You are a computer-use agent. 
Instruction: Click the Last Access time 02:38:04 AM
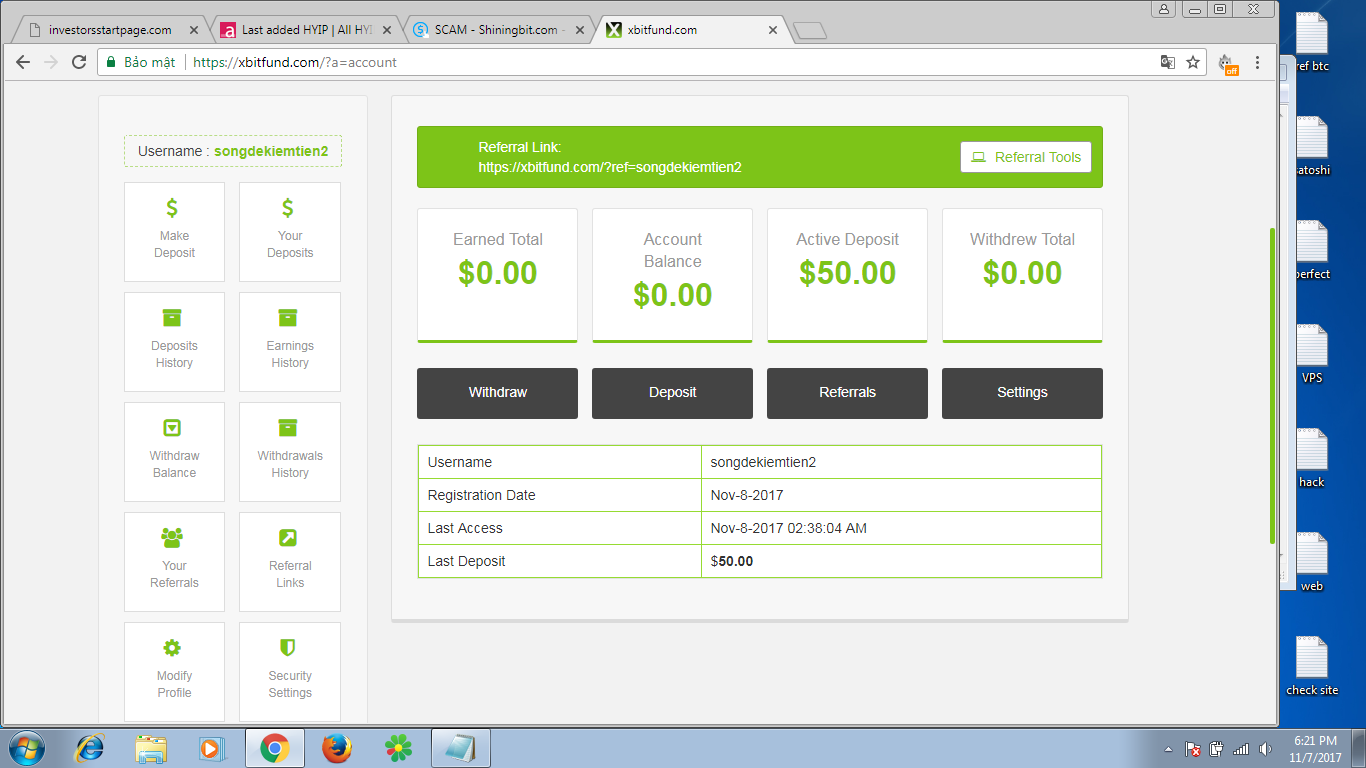point(825,528)
